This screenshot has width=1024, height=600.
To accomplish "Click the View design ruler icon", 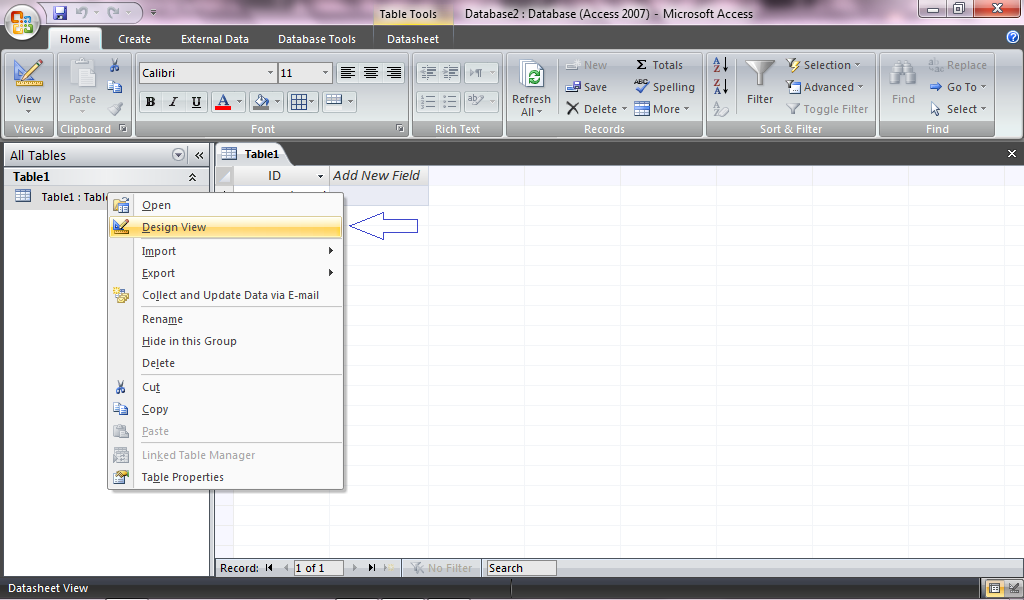I will point(28,73).
